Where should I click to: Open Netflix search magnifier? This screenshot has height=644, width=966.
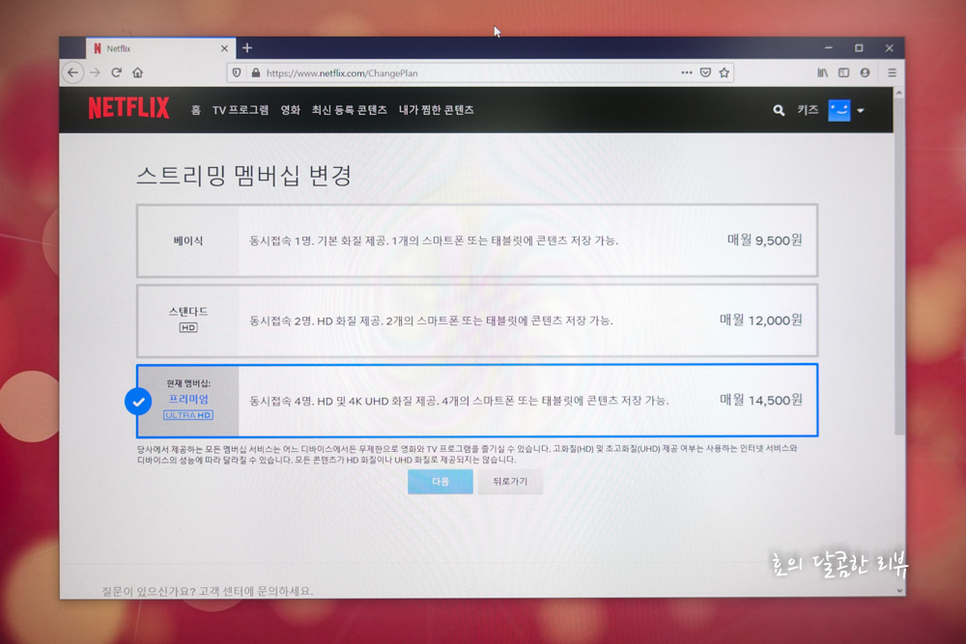(779, 110)
